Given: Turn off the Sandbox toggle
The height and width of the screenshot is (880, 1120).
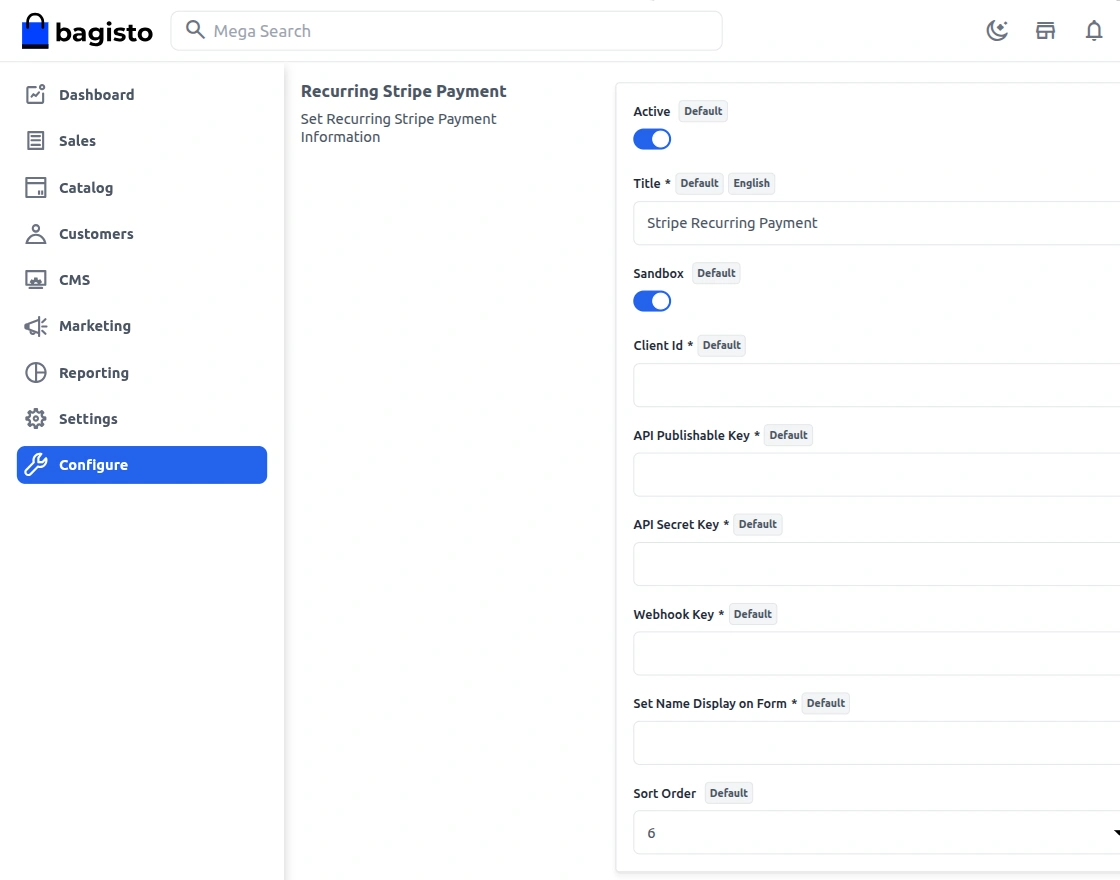Looking at the screenshot, I should tap(652, 301).
